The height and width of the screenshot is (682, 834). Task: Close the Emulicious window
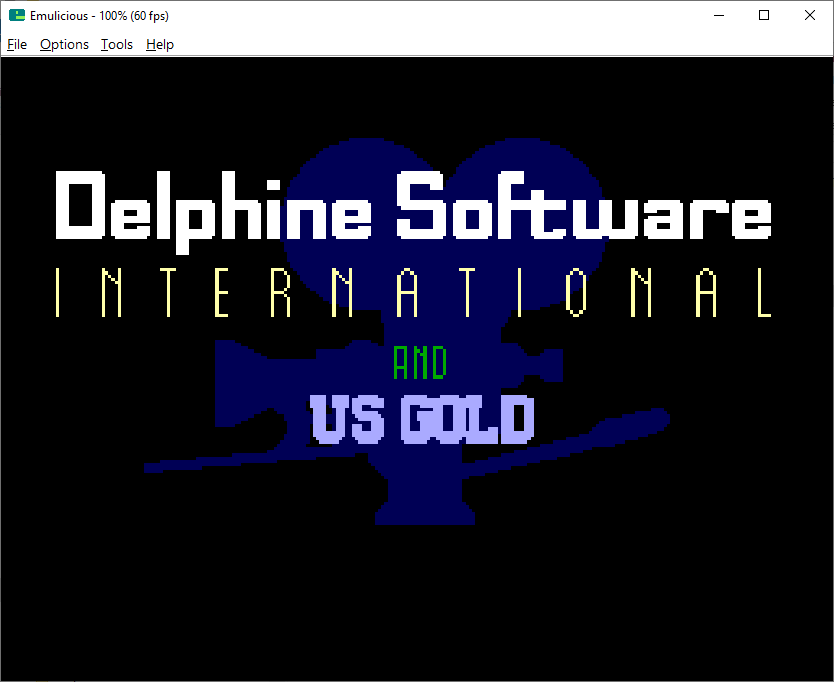coord(810,15)
